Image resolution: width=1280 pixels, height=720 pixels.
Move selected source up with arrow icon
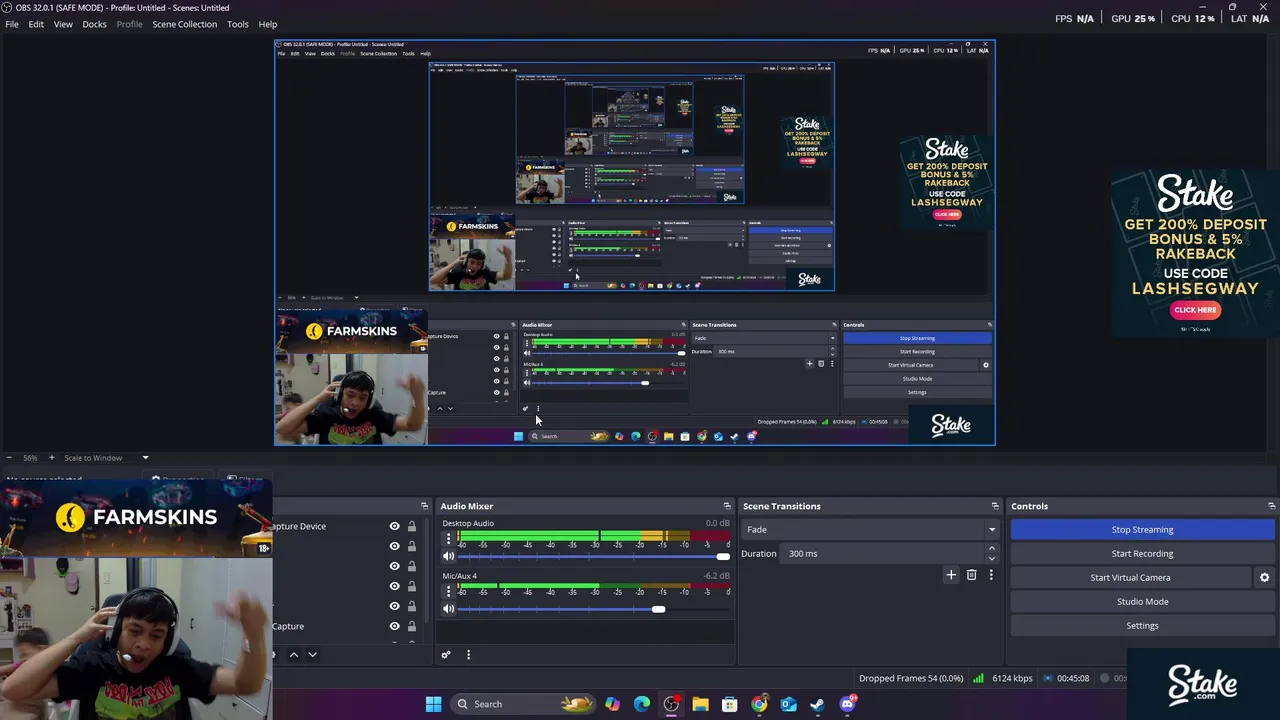click(293, 655)
